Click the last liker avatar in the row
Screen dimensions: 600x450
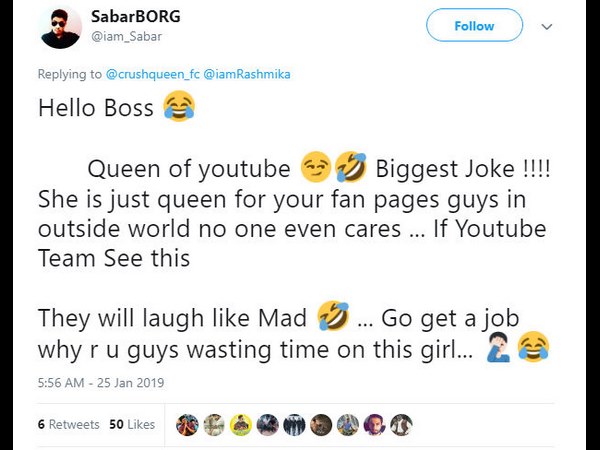pyautogui.click(x=401, y=424)
